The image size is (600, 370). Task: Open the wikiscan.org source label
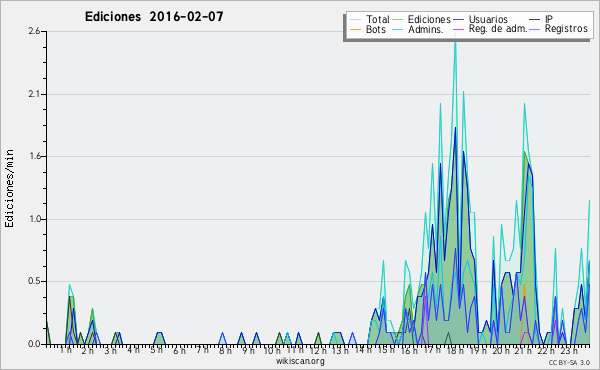[x=300, y=361]
